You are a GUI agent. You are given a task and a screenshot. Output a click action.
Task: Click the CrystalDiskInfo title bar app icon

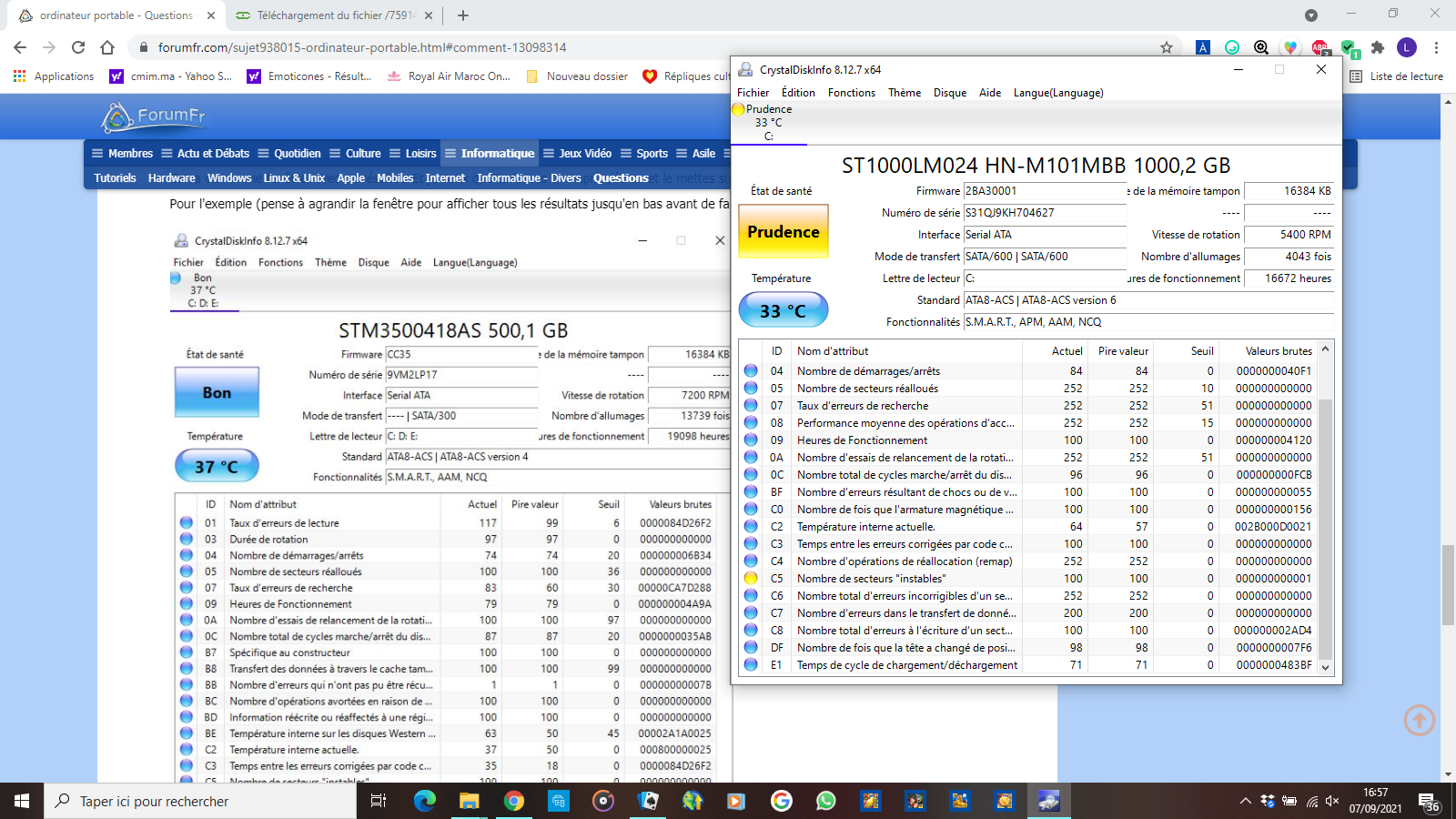pos(745,69)
